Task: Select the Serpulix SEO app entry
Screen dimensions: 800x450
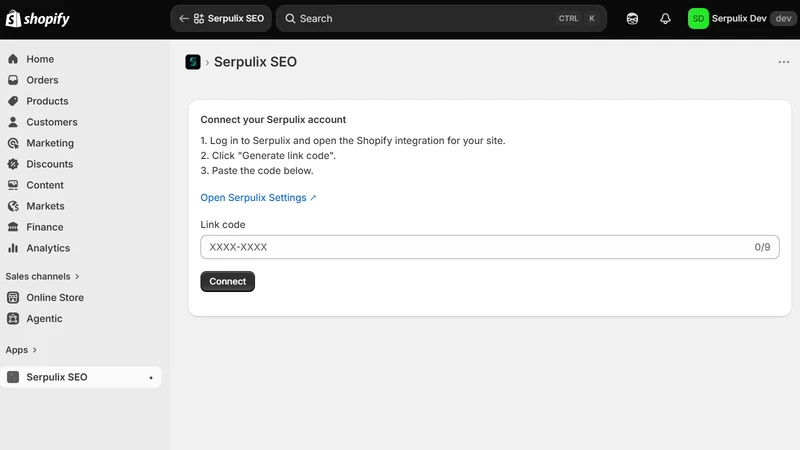Action: [81, 377]
